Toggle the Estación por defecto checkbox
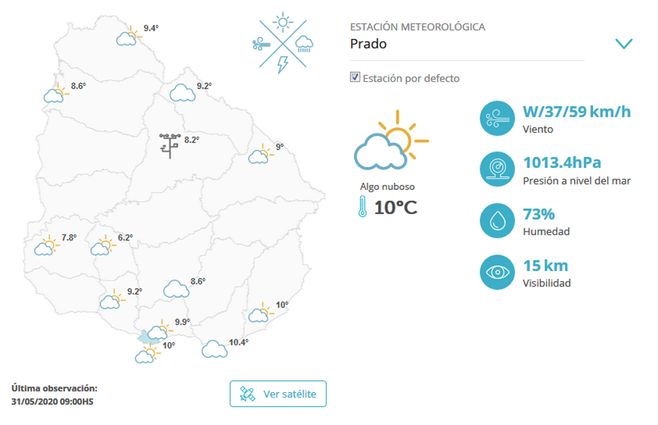This screenshot has height=425, width=658. 355,78
